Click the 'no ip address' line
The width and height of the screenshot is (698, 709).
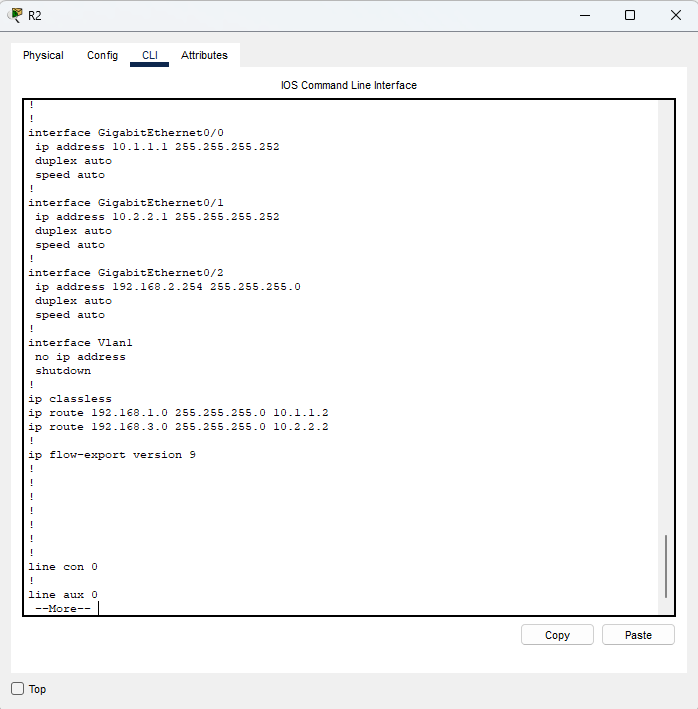(80, 357)
